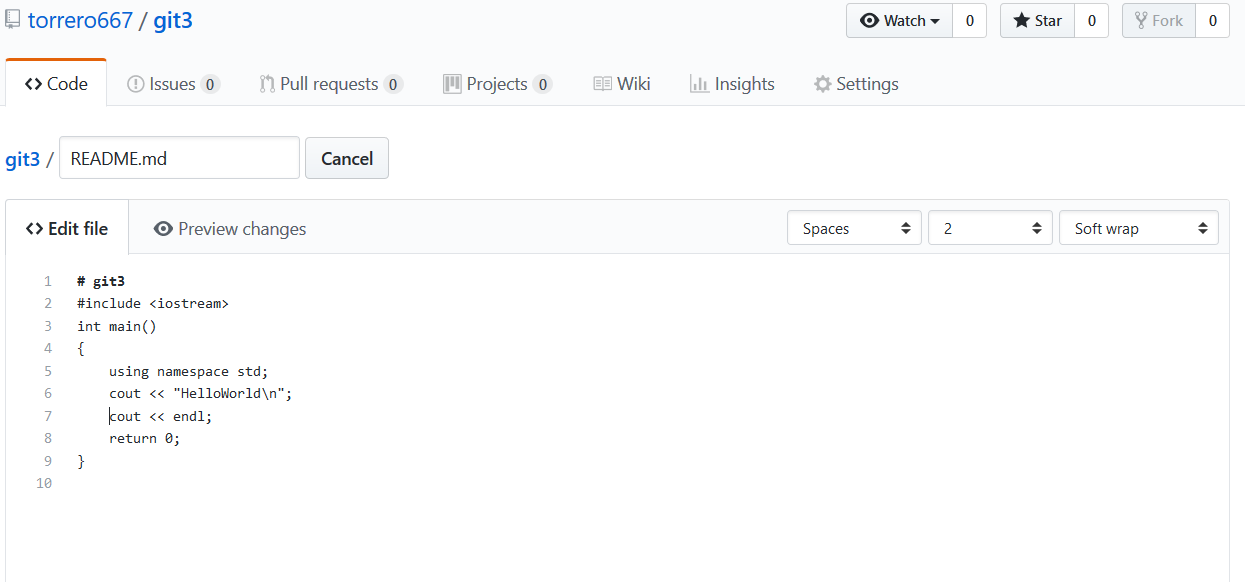Click the '#include <iostream>' line
The width and height of the screenshot is (1245, 582).
point(153,303)
